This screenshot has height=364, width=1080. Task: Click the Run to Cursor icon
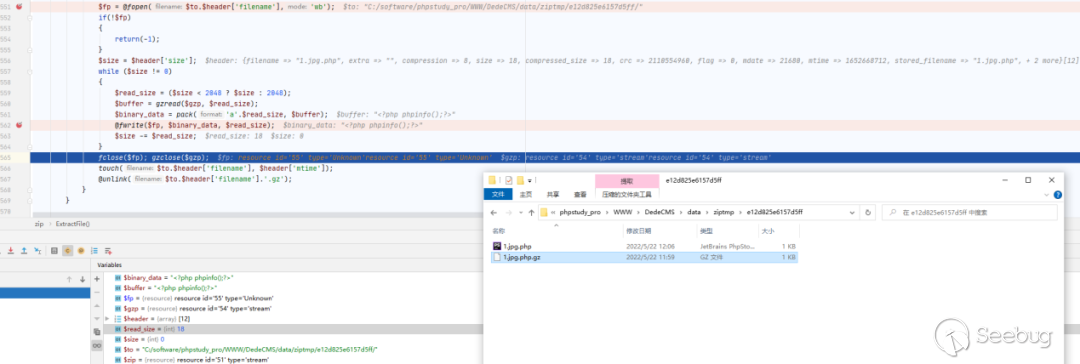38,250
